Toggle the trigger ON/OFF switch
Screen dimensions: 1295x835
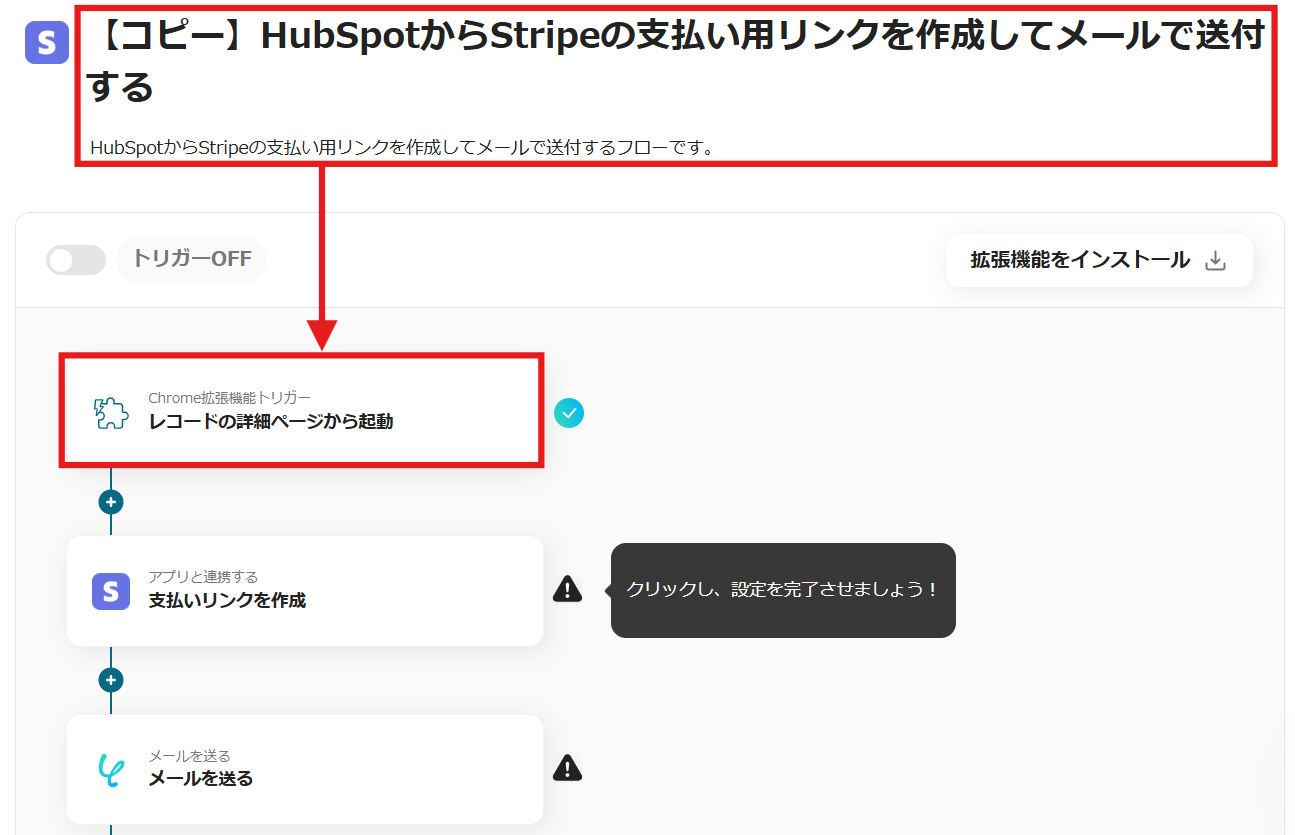click(76, 260)
